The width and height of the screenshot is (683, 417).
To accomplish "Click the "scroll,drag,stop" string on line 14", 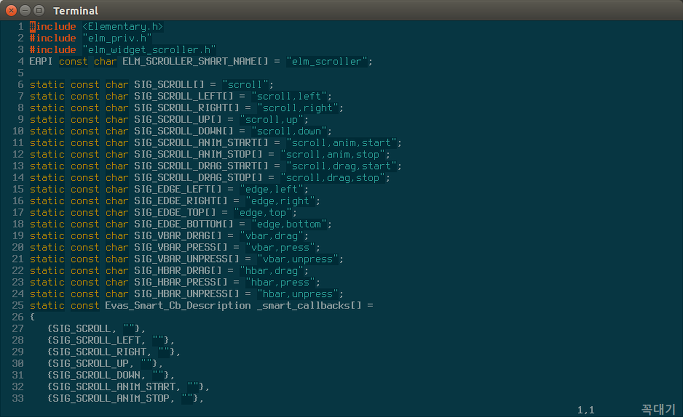I will point(332,178).
